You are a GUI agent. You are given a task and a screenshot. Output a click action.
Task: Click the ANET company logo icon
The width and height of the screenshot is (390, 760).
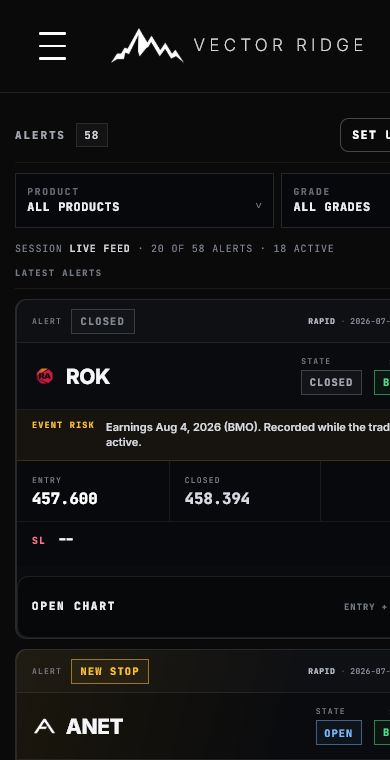[x=44, y=726]
